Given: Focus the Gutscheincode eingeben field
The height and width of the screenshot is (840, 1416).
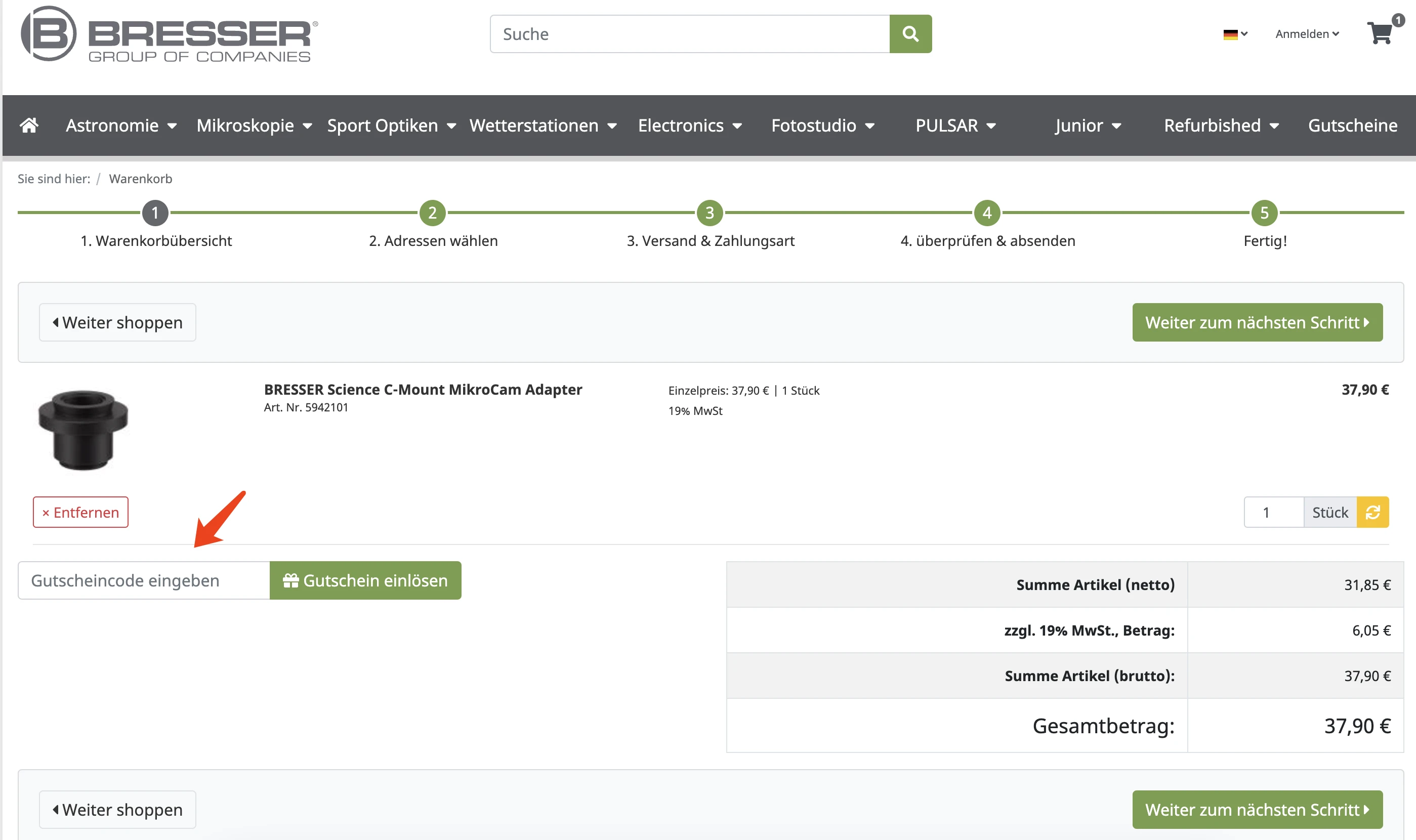Looking at the screenshot, I should coord(144,580).
